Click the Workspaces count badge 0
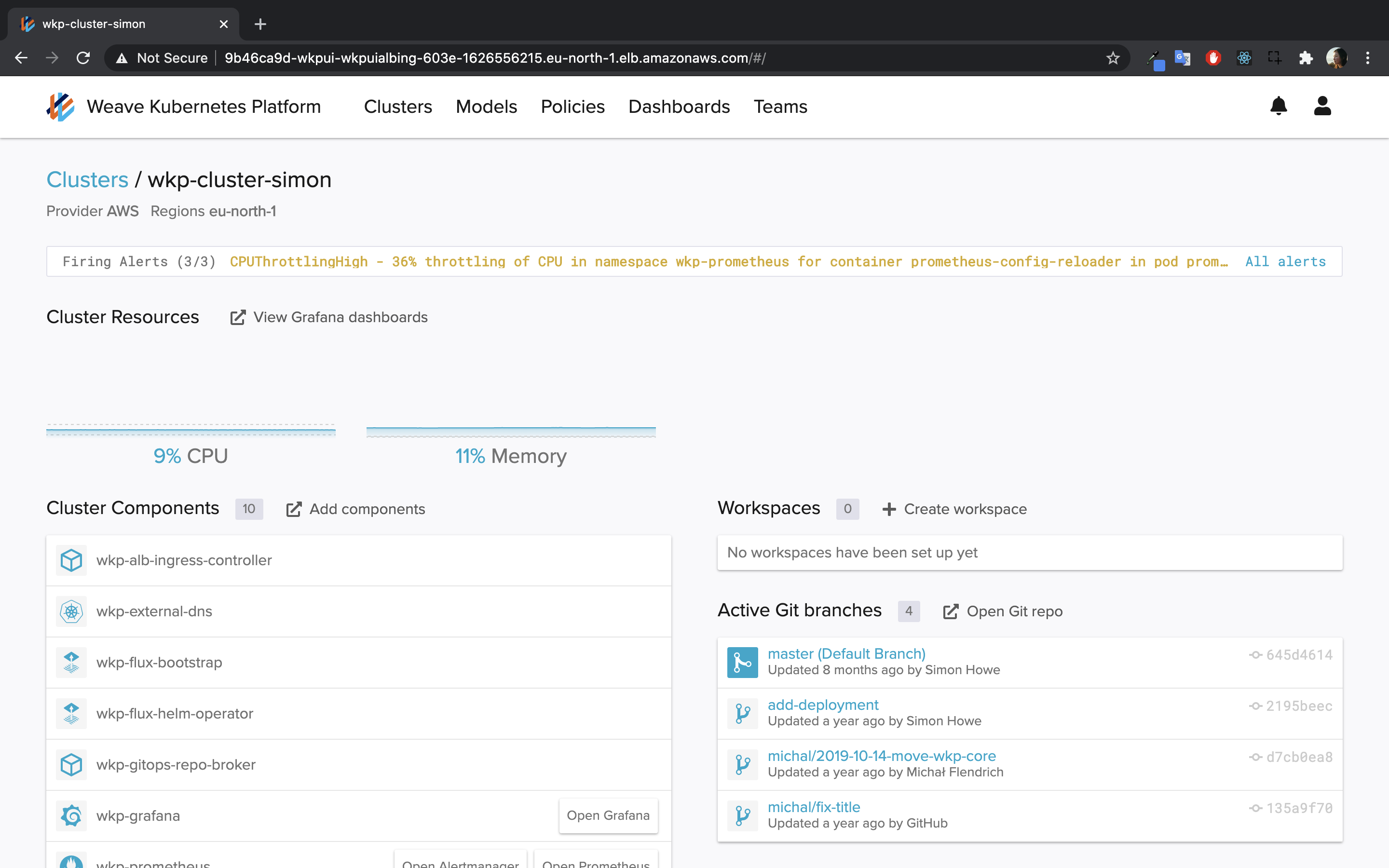This screenshot has height=868, width=1389. tap(847, 509)
